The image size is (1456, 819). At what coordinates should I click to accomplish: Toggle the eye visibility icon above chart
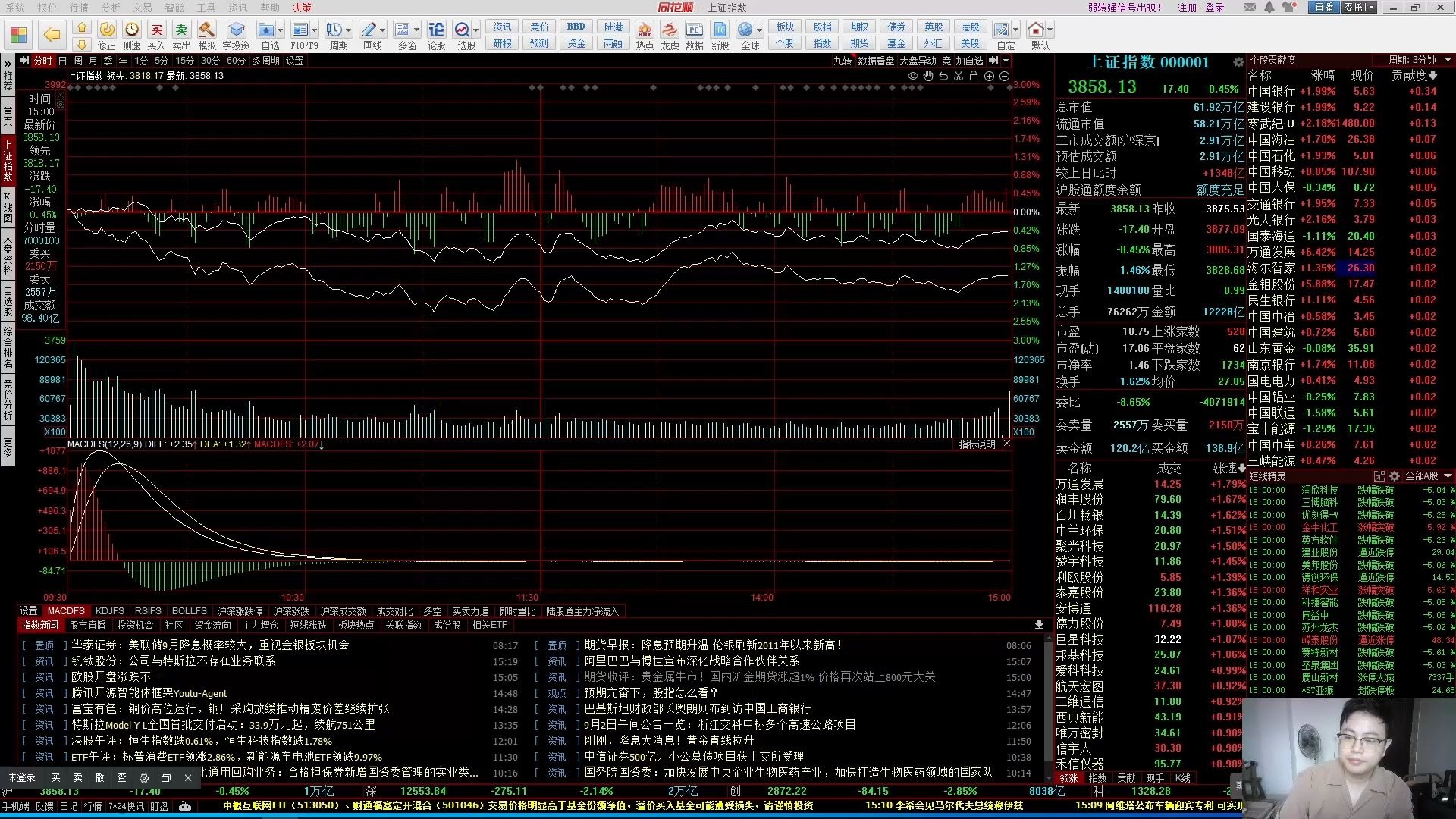pos(913,76)
